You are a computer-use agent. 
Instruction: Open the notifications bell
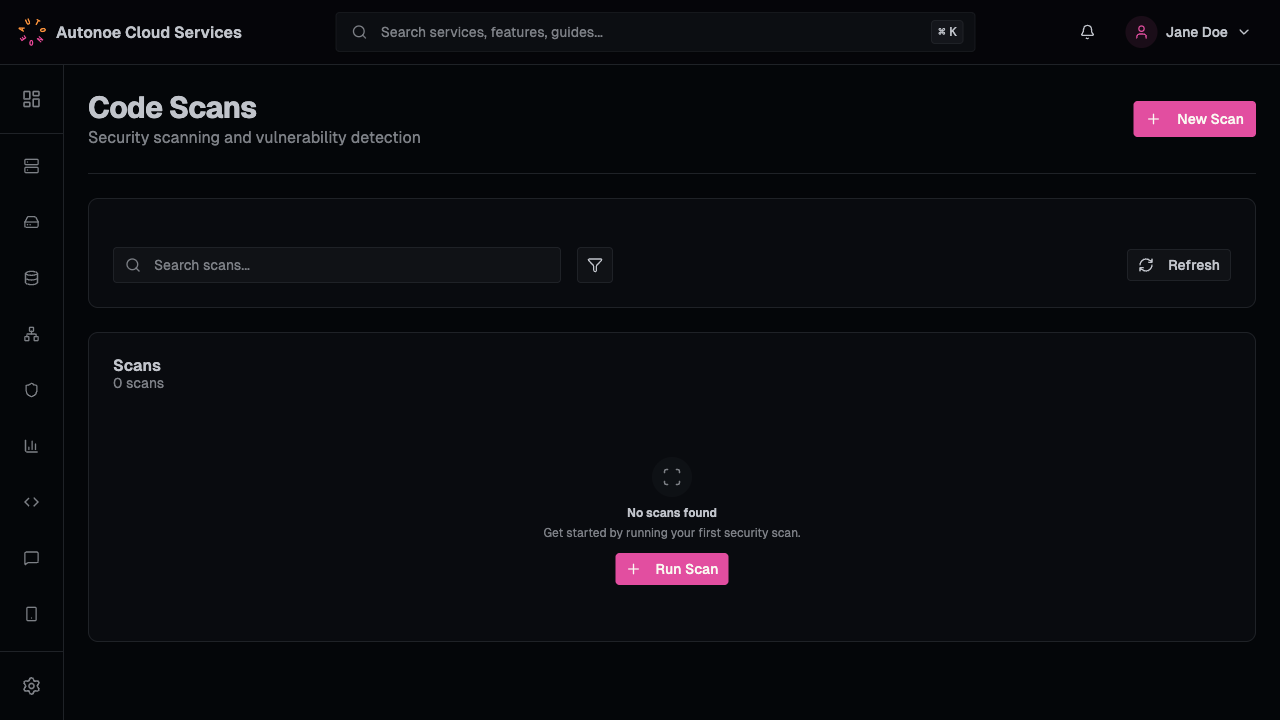point(1088,32)
